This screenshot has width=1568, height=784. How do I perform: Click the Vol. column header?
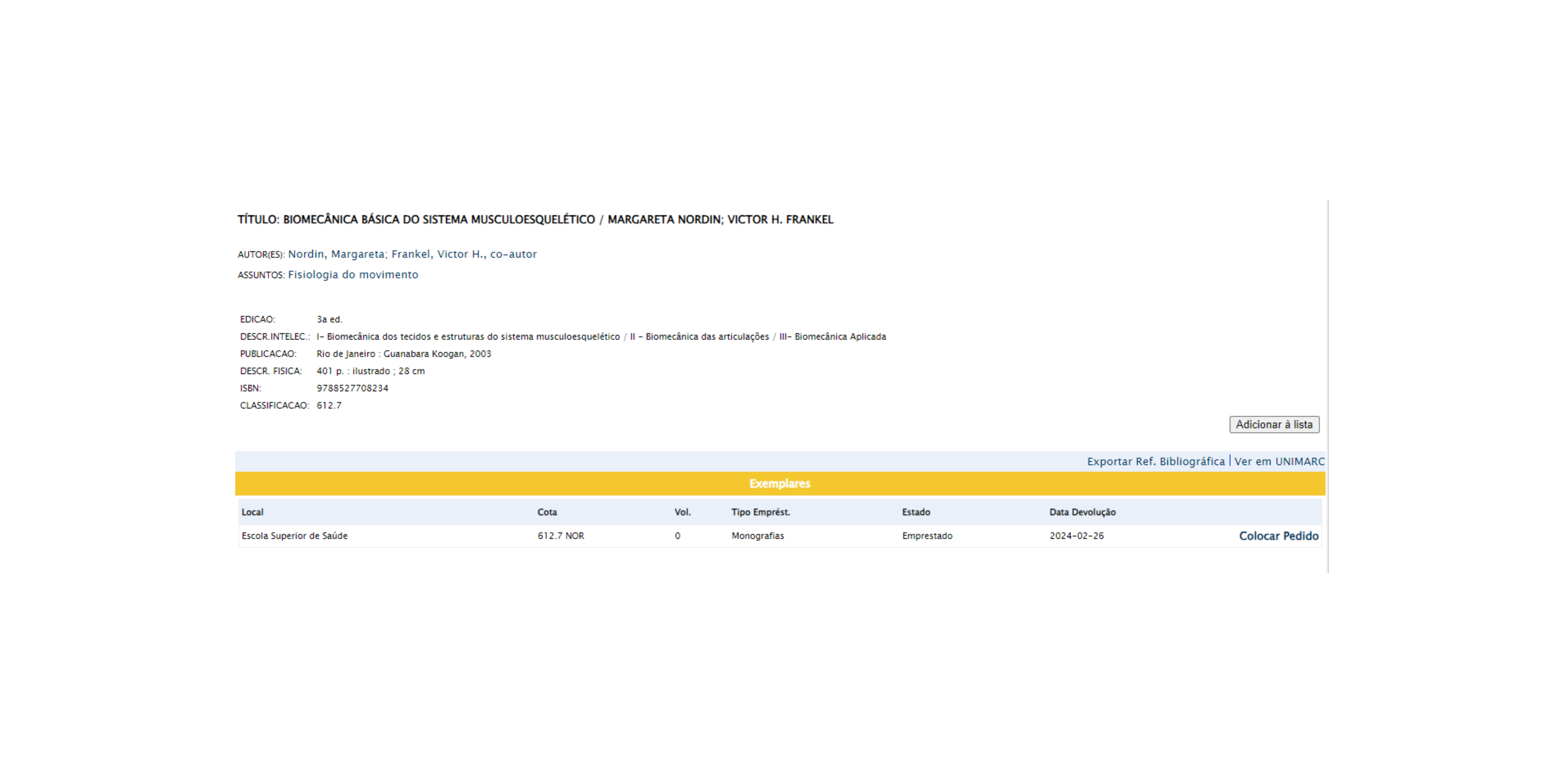pyautogui.click(x=682, y=512)
